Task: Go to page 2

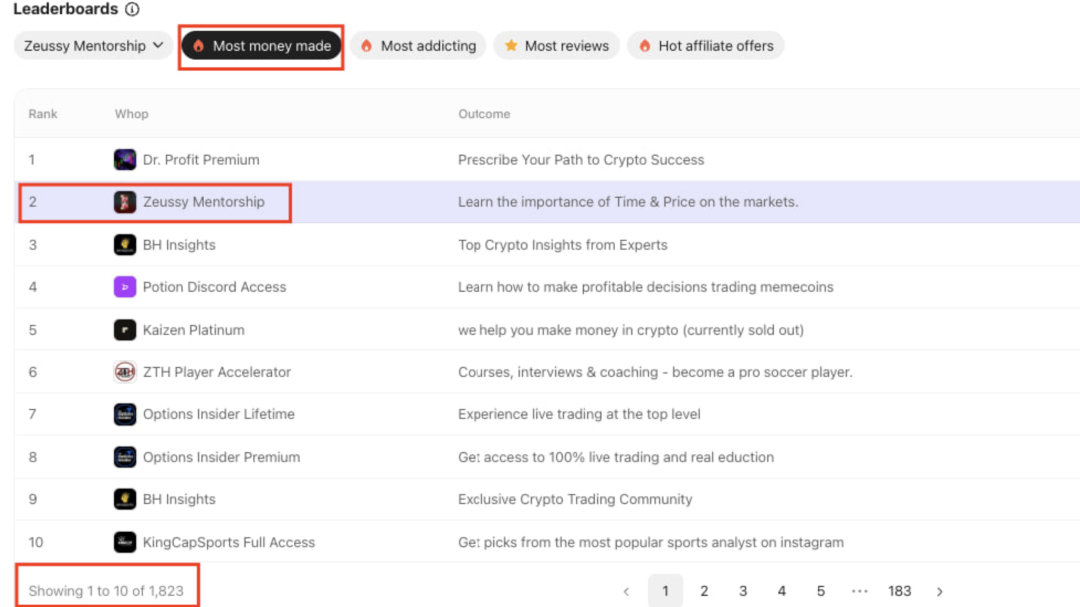Action: click(x=704, y=591)
